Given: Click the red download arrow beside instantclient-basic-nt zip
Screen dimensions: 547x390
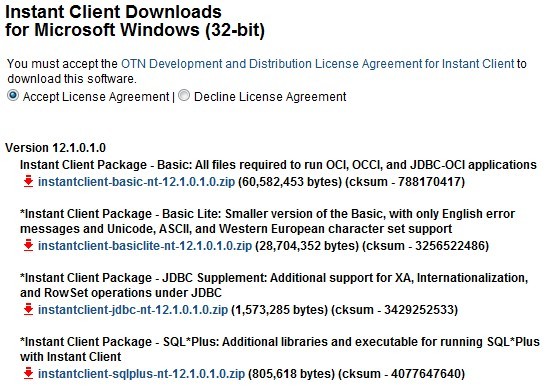Looking at the screenshot, I should pyautogui.click(x=28, y=181).
